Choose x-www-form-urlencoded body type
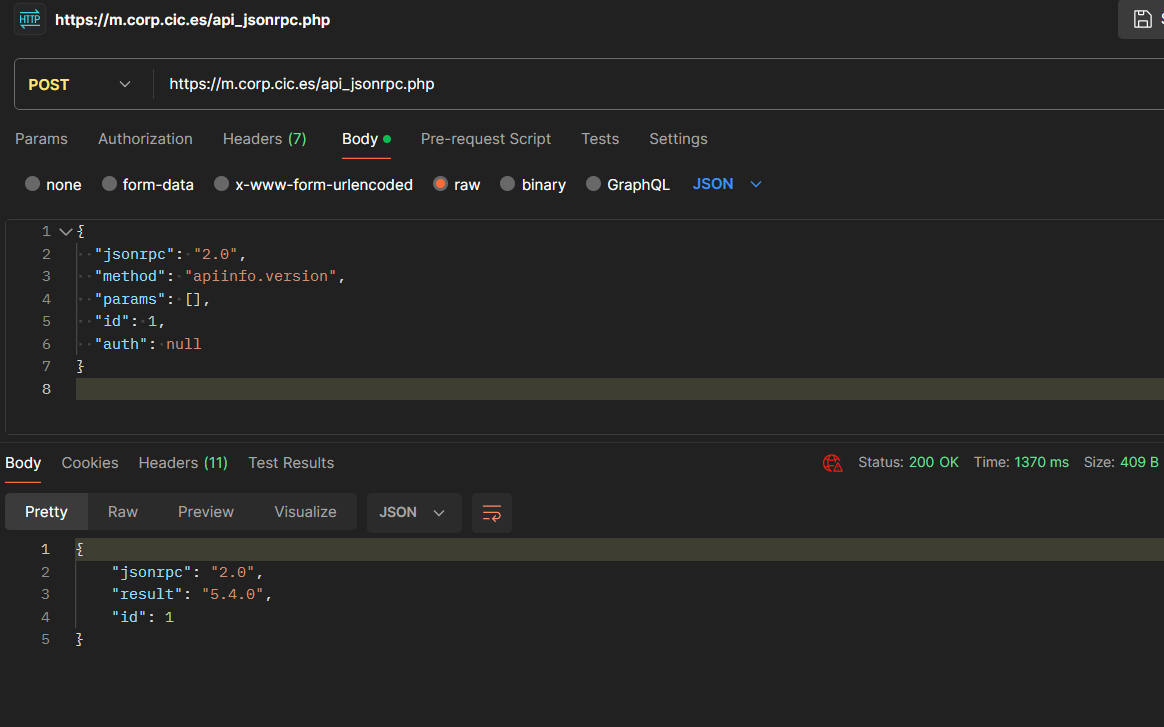Screen dimensions: 1164x727 pos(222,184)
